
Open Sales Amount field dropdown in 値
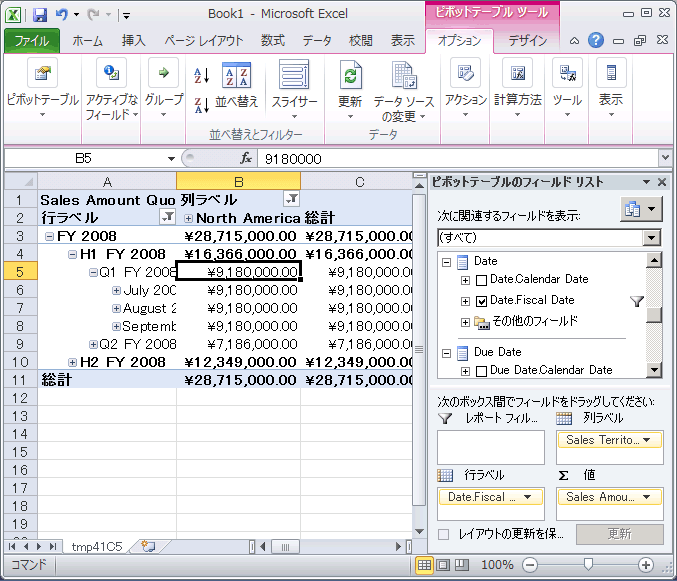[x=647, y=497]
